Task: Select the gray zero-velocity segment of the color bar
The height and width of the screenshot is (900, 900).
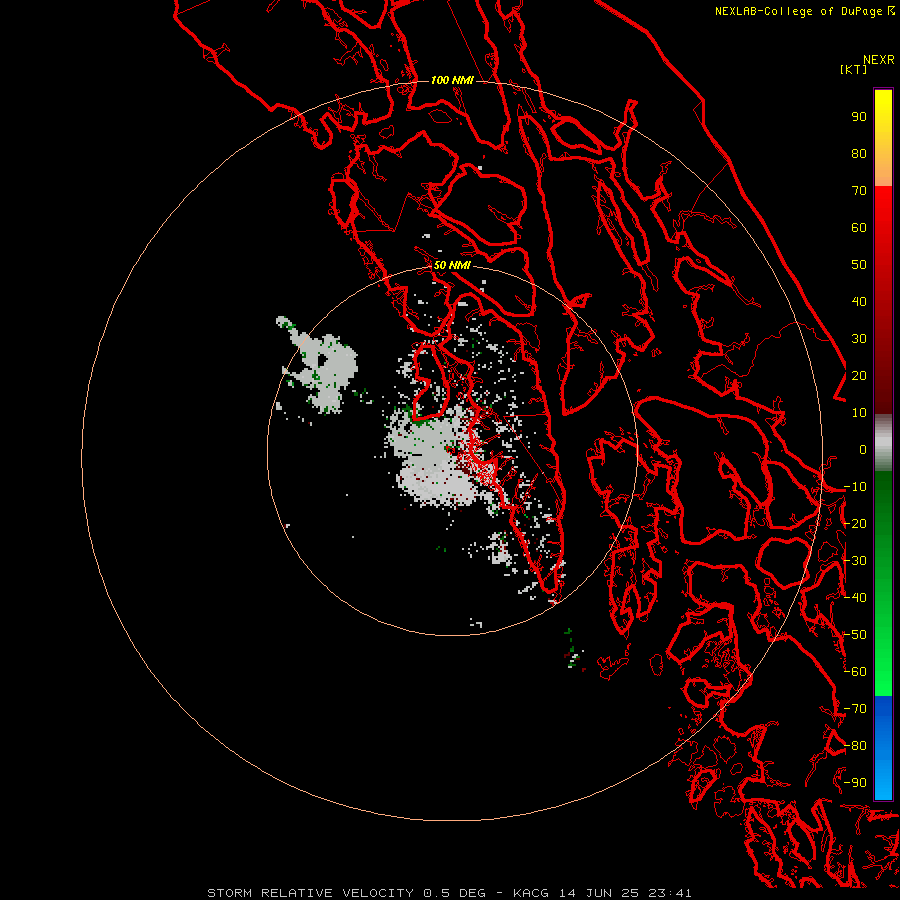Action: pyautogui.click(x=883, y=443)
